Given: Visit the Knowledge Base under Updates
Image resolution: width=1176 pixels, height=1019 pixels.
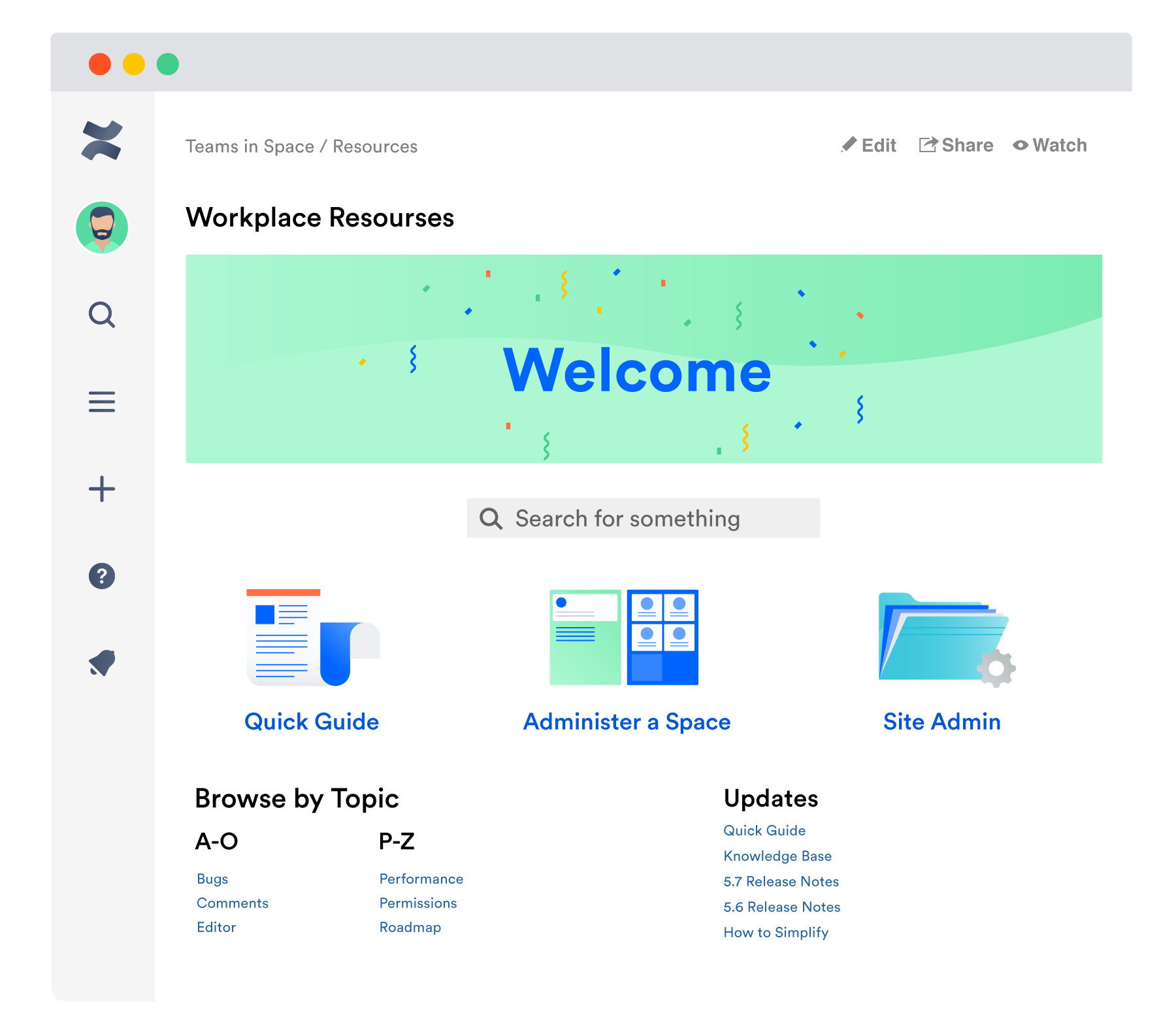Looking at the screenshot, I should (777, 856).
